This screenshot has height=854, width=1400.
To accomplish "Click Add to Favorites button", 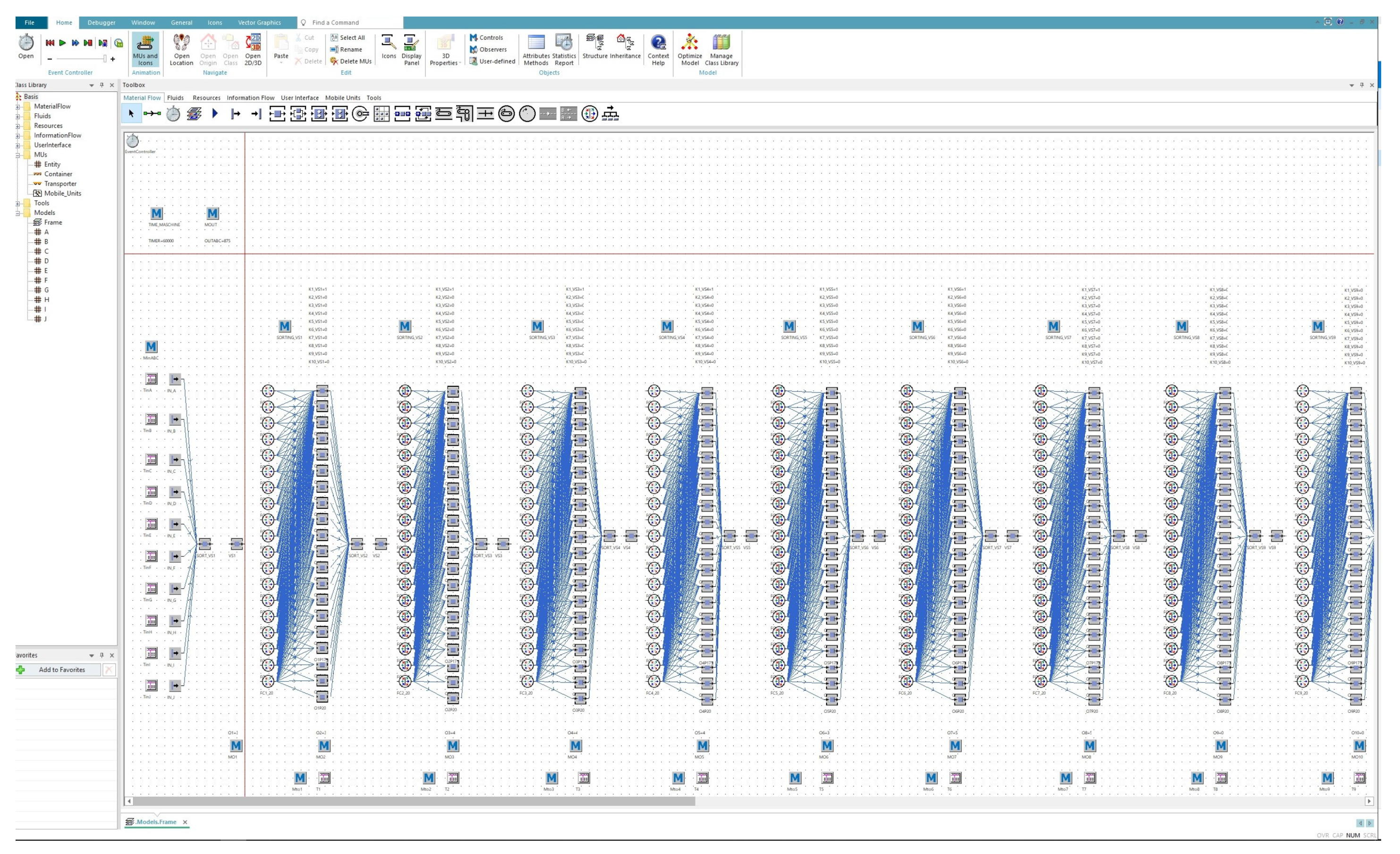I will (61, 670).
